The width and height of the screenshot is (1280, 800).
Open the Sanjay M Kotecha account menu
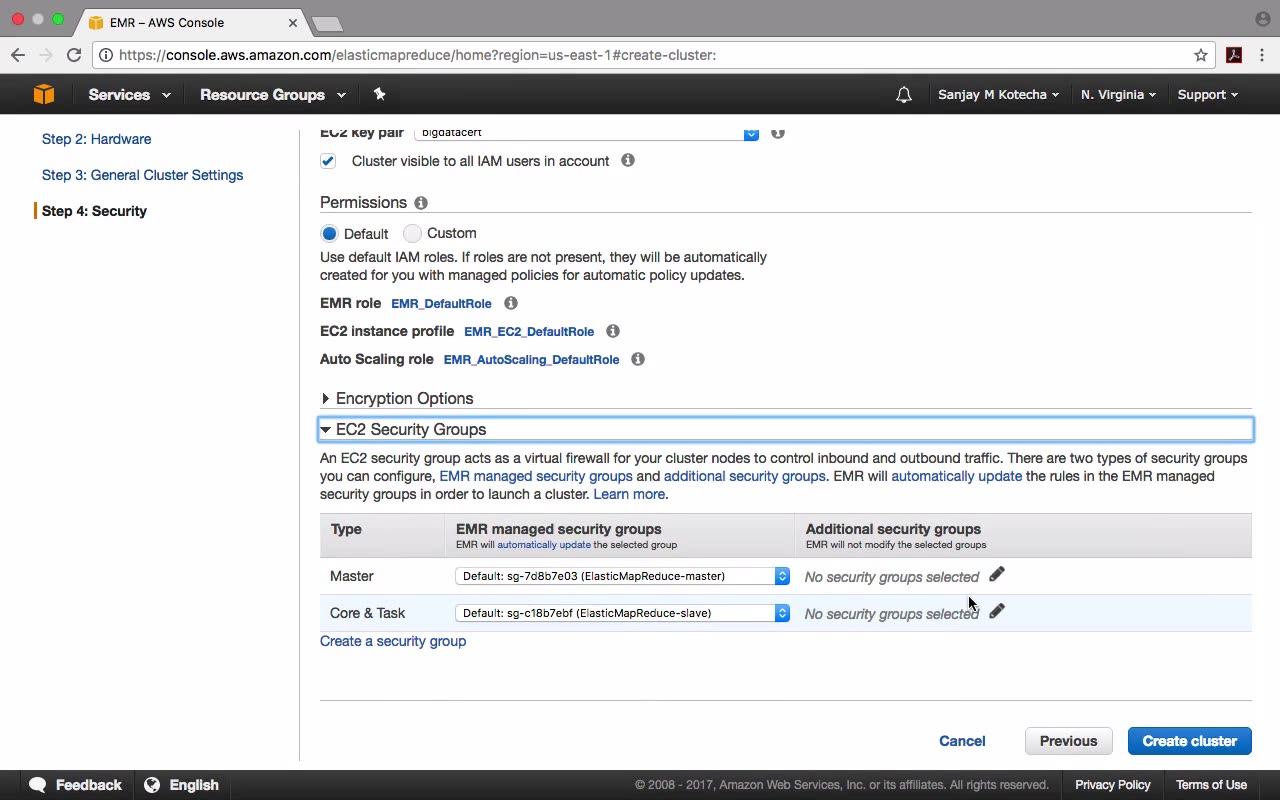pos(999,95)
